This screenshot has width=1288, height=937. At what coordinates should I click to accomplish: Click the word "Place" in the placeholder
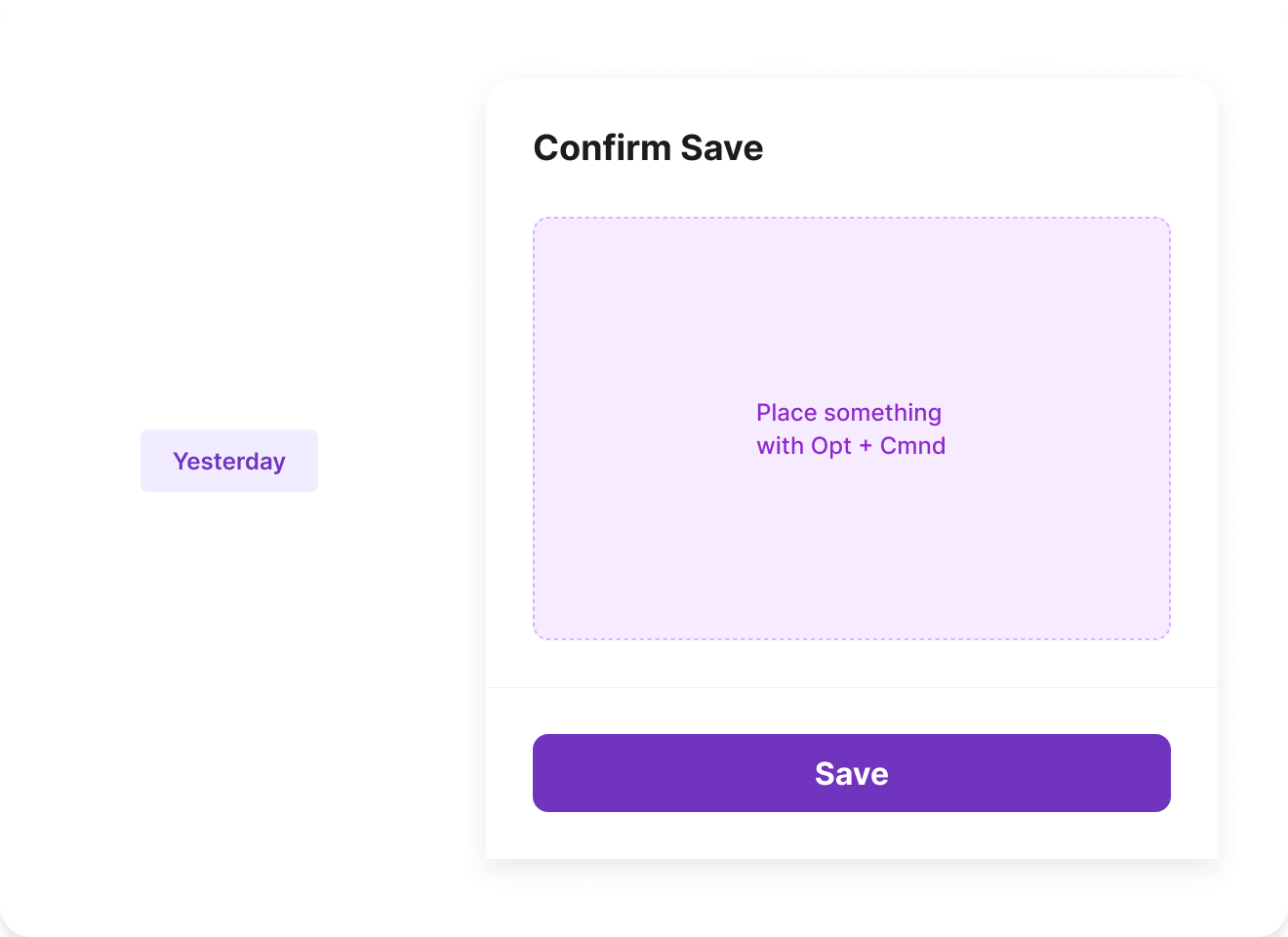coord(786,413)
